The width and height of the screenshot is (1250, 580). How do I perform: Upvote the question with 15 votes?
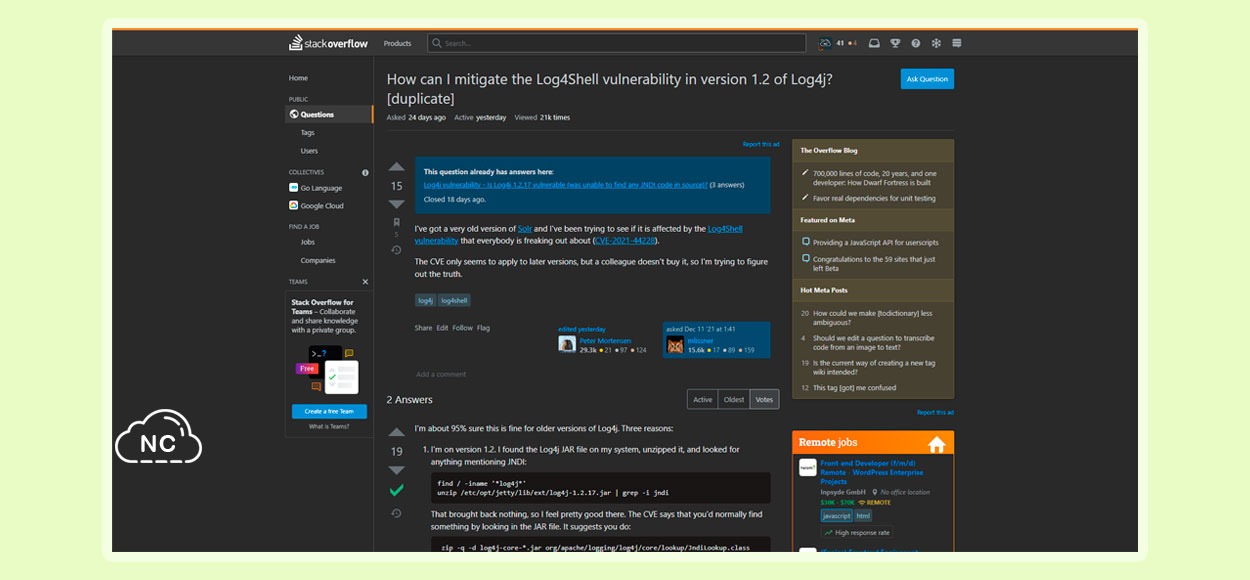(396, 167)
